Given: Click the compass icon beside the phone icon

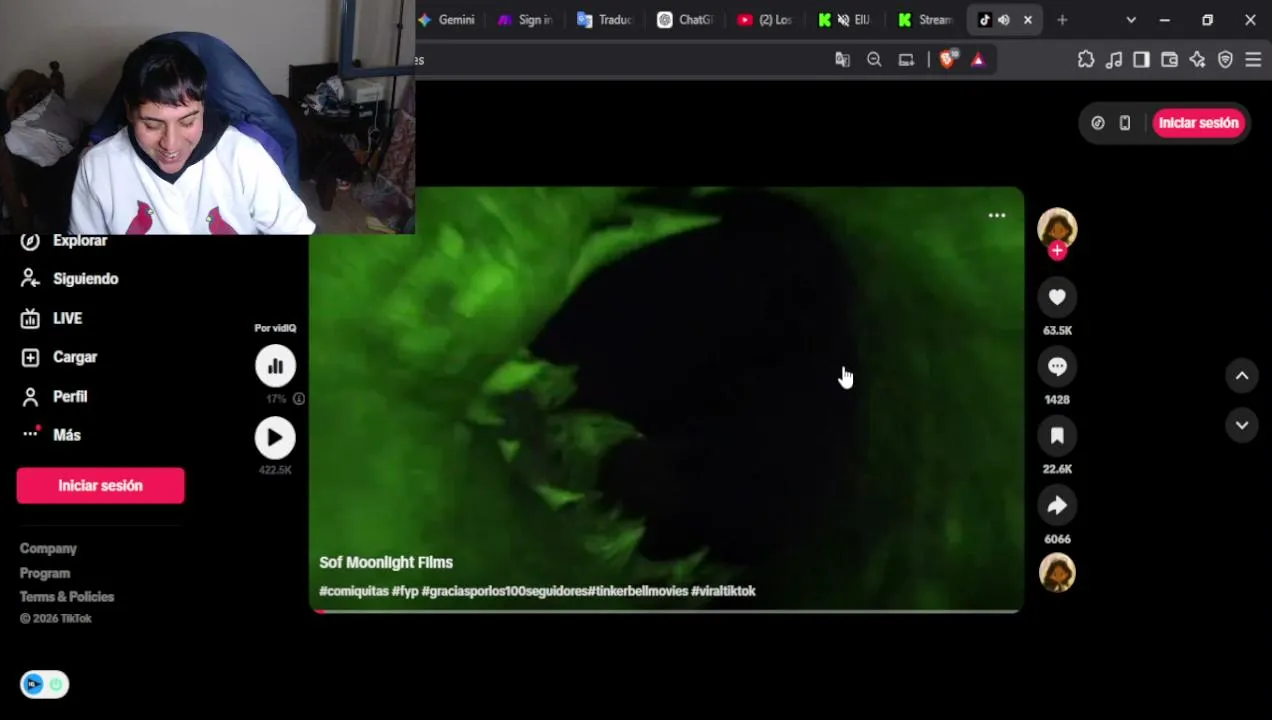Looking at the screenshot, I should click(1098, 123).
